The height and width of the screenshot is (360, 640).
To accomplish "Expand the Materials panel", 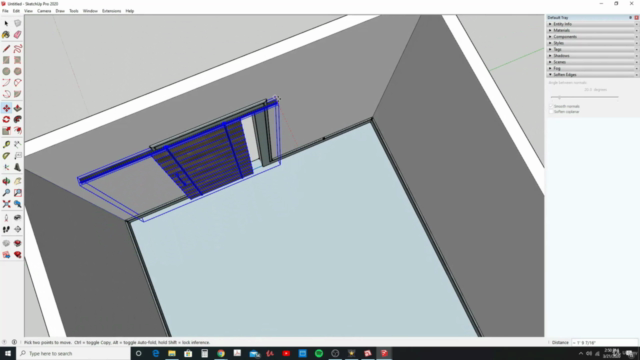I will click(593, 30).
